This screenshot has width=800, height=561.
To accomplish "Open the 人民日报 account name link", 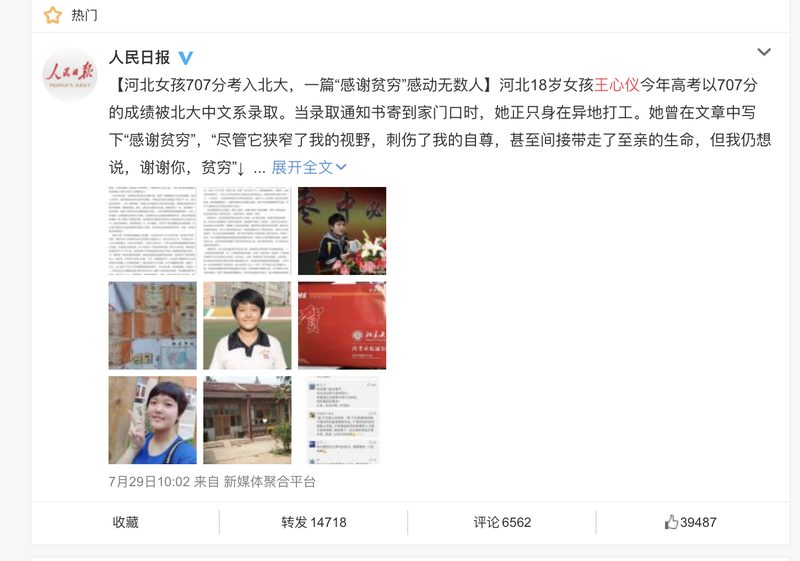I will [x=139, y=58].
